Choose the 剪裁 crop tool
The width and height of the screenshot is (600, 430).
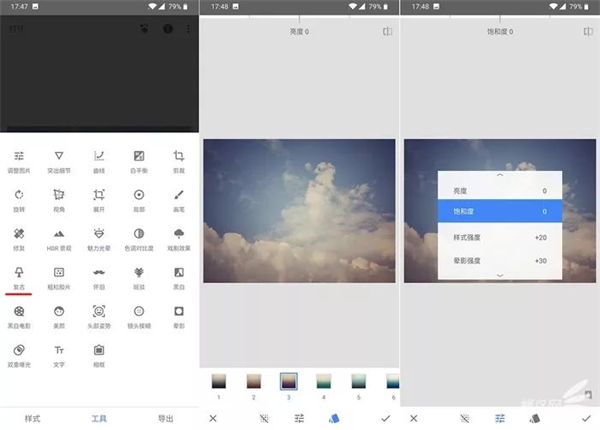(x=179, y=162)
